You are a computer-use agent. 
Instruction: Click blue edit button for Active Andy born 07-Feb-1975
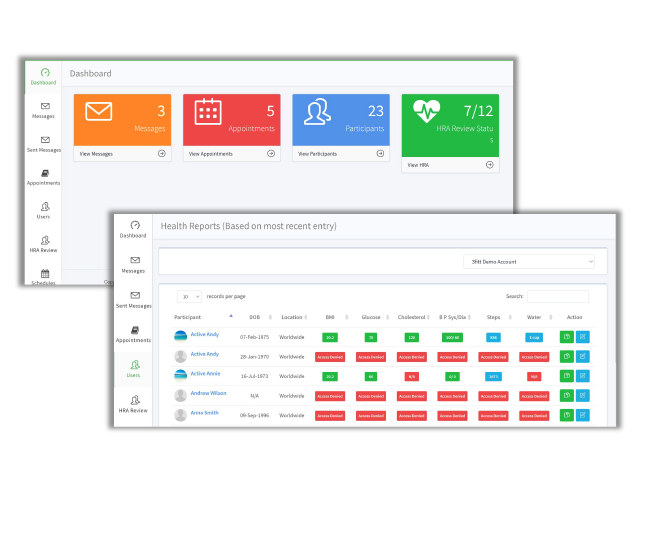tap(583, 337)
